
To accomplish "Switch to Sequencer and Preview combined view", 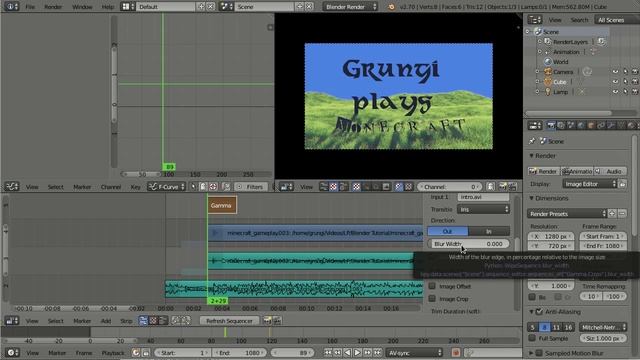I will [163, 321].
